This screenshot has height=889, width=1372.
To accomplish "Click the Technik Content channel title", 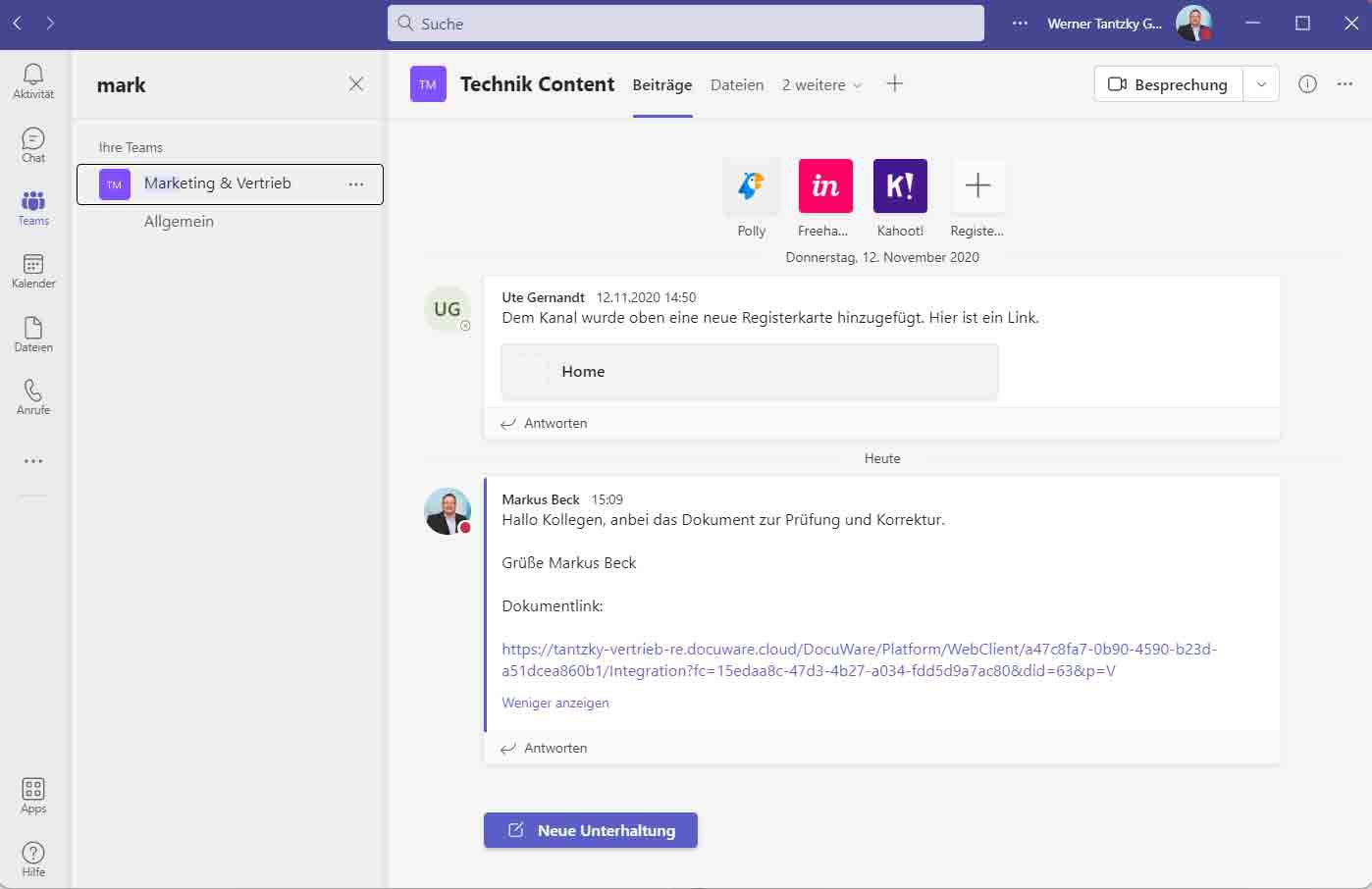I will click(x=537, y=84).
